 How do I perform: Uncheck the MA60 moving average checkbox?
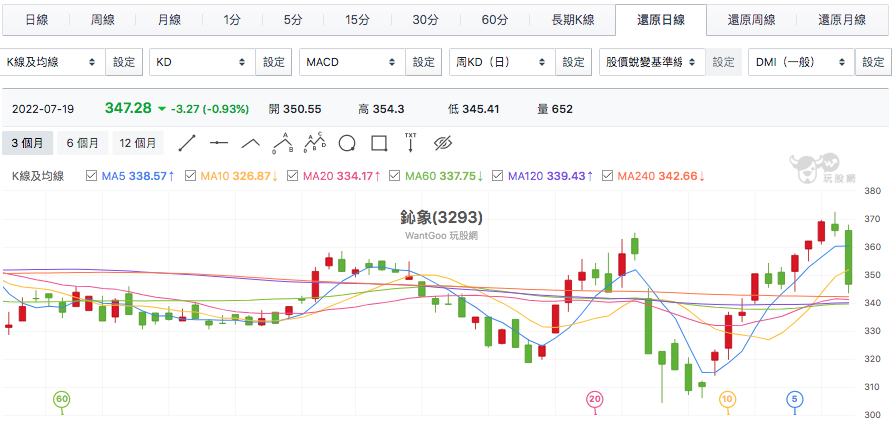pyautogui.click(x=395, y=176)
